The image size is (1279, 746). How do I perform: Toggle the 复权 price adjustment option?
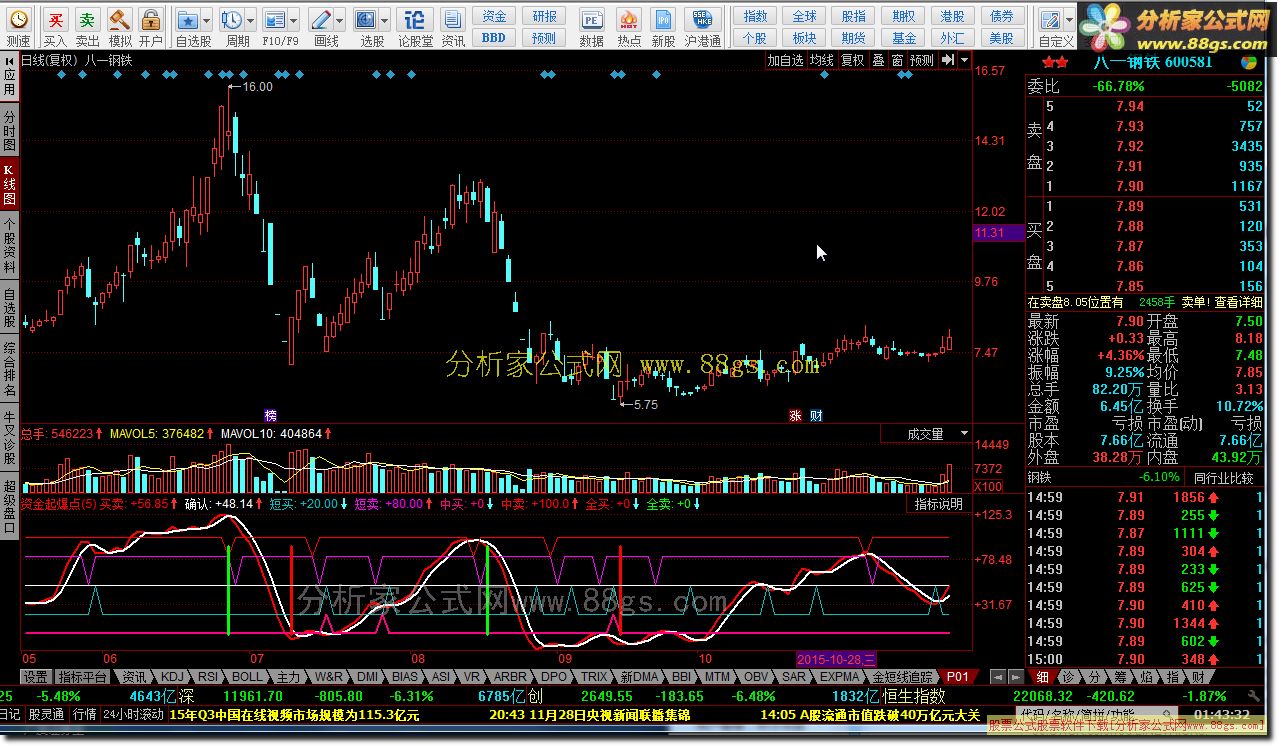(852, 60)
